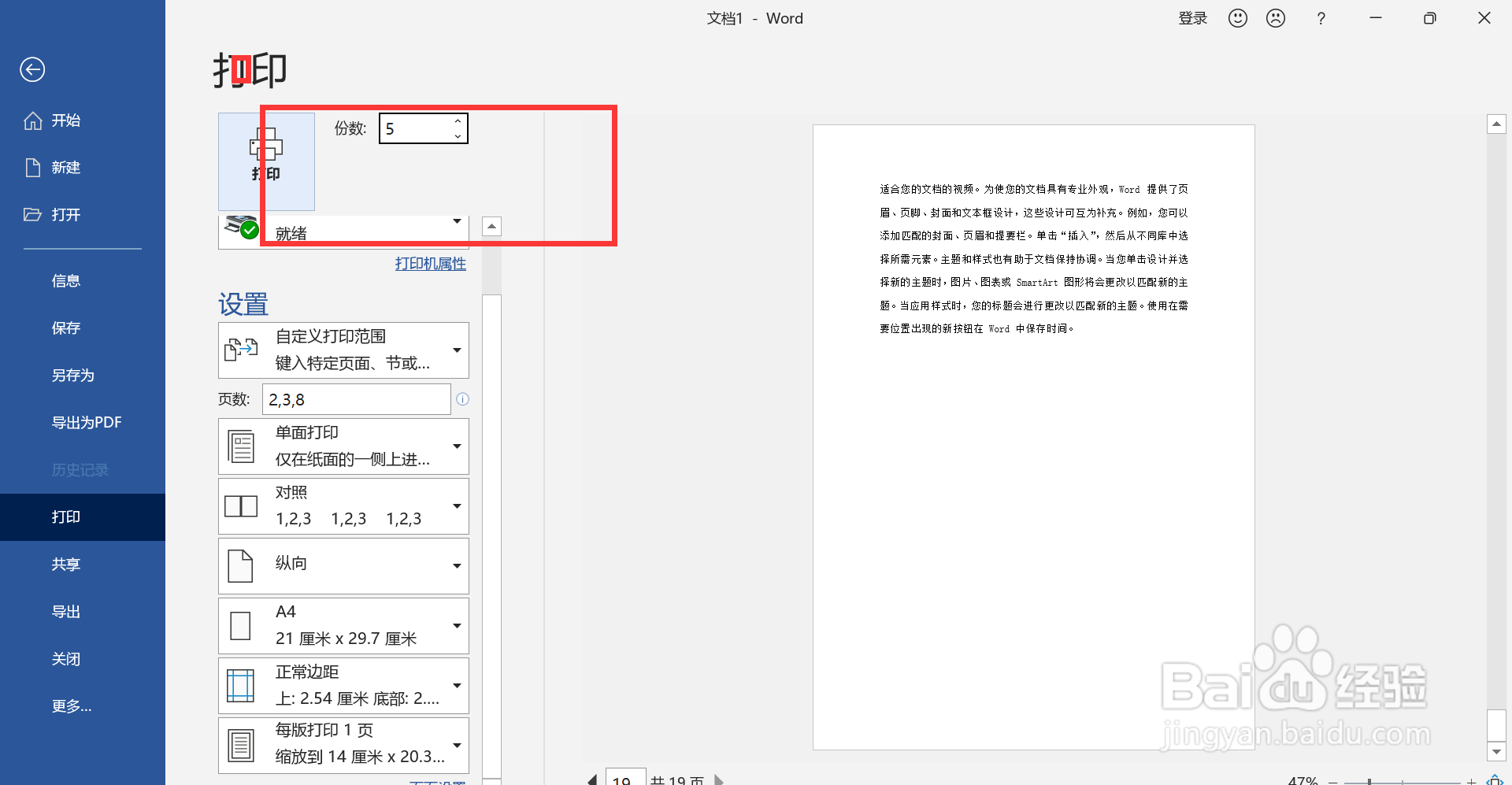This screenshot has height=785, width=1512.
Task: Restore down the Word window
Action: (1430, 18)
